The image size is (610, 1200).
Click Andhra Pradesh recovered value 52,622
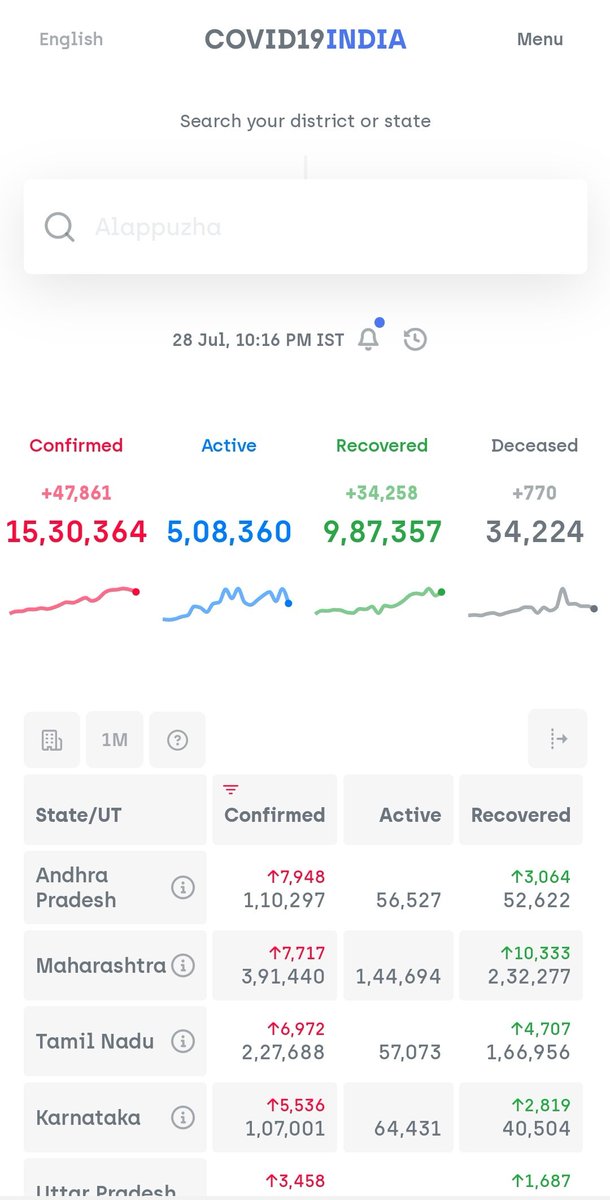point(538,900)
